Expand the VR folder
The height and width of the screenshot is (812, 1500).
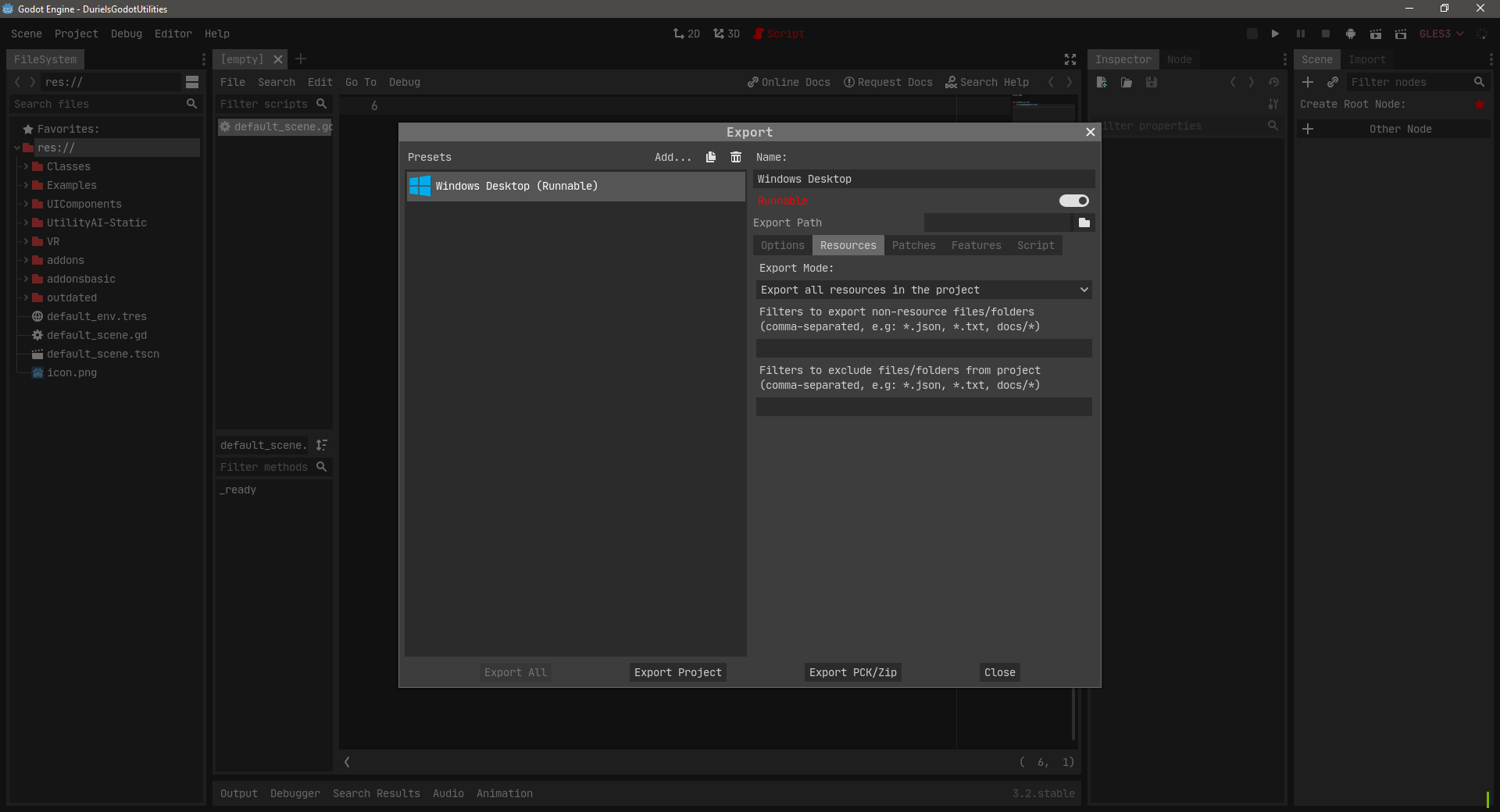26,241
